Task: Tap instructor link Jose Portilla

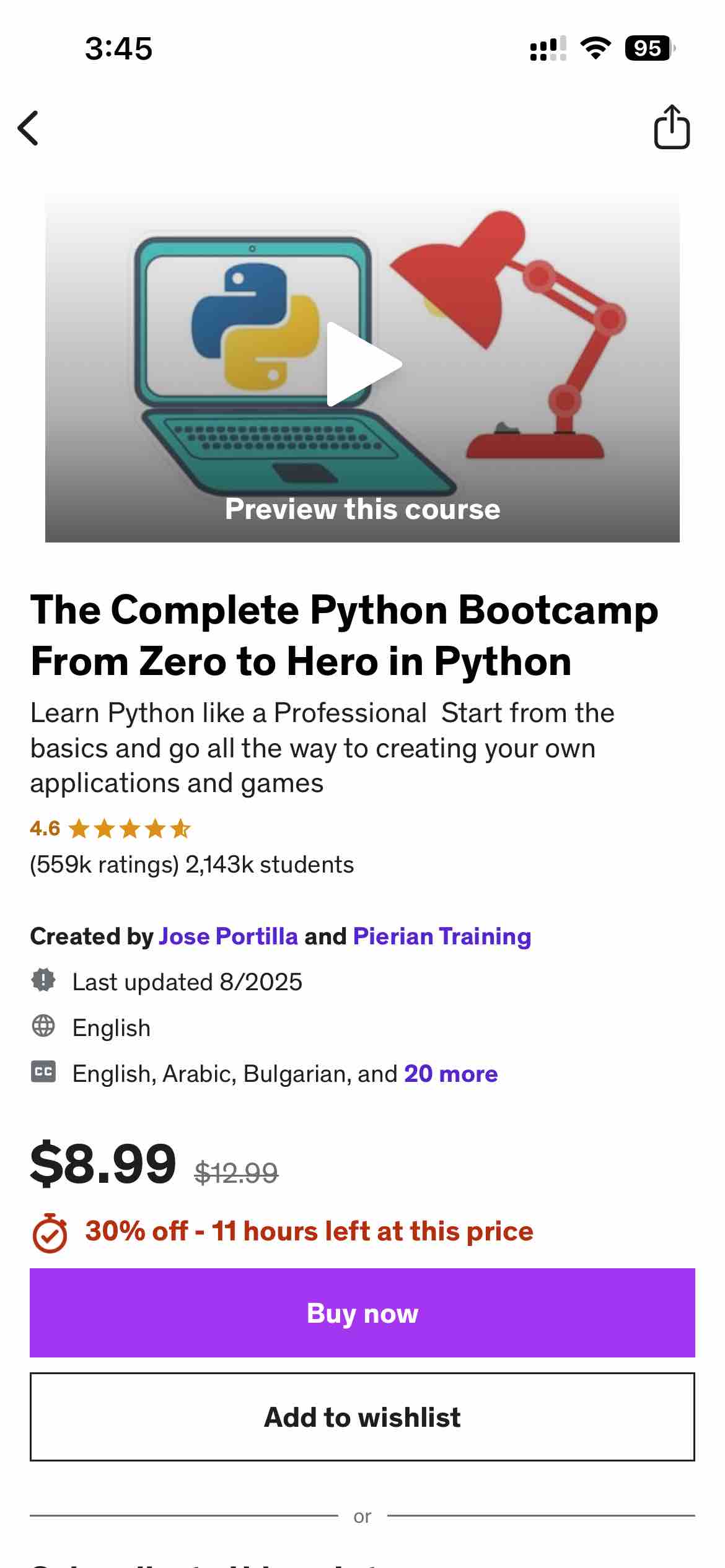Action: tap(227, 936)
